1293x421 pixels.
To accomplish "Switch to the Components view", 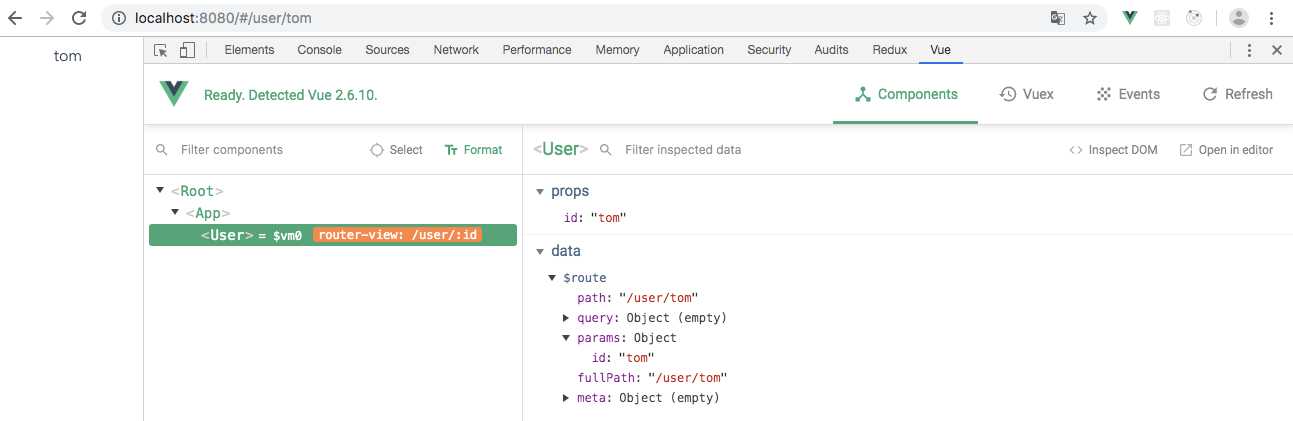I will point(905,95).
